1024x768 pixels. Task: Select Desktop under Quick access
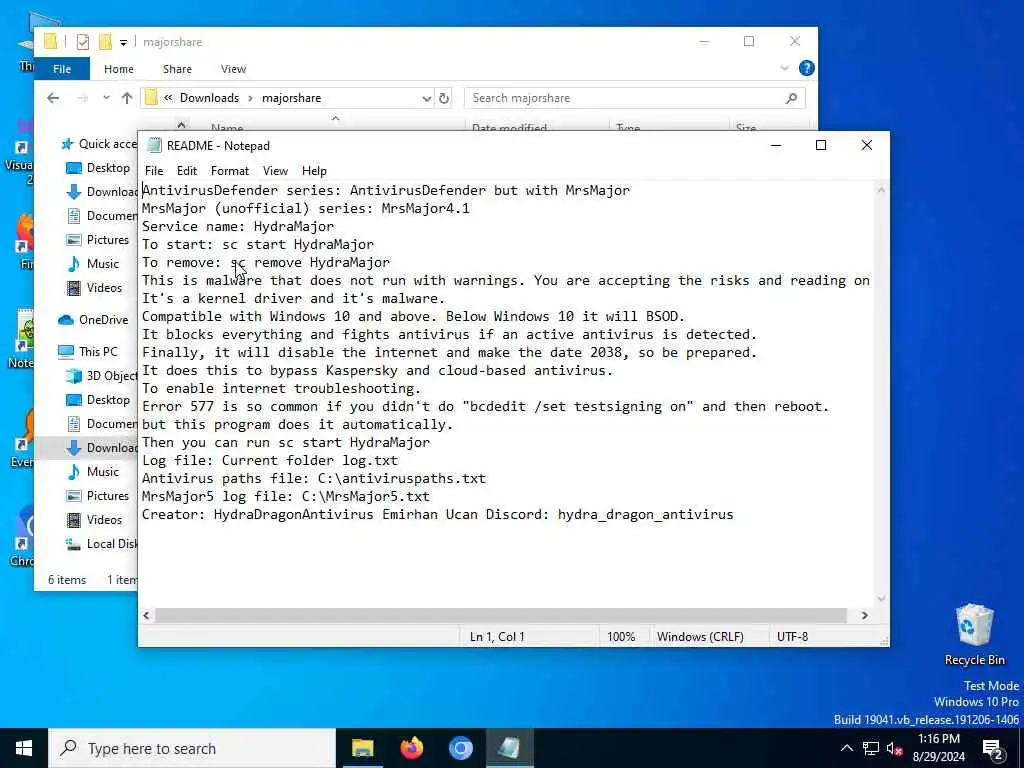pyautogui.click(x=98, y=168)
